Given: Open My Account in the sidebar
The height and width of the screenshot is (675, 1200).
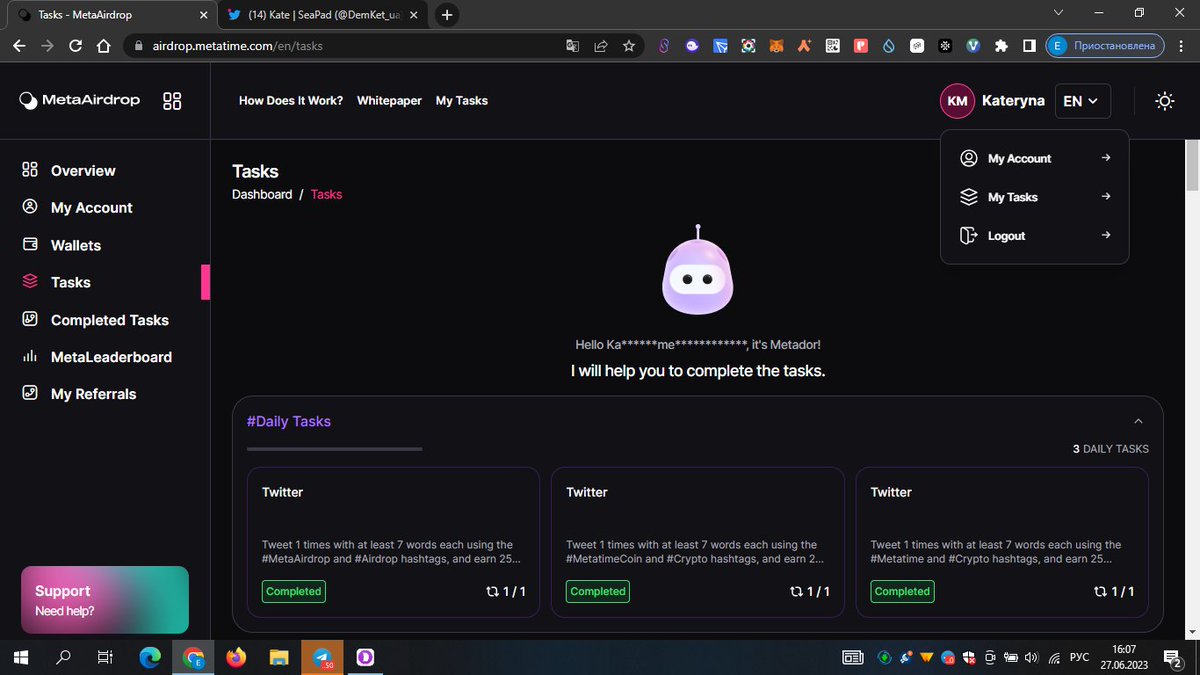Looking at the screenshot, I should tap(91, 208).
